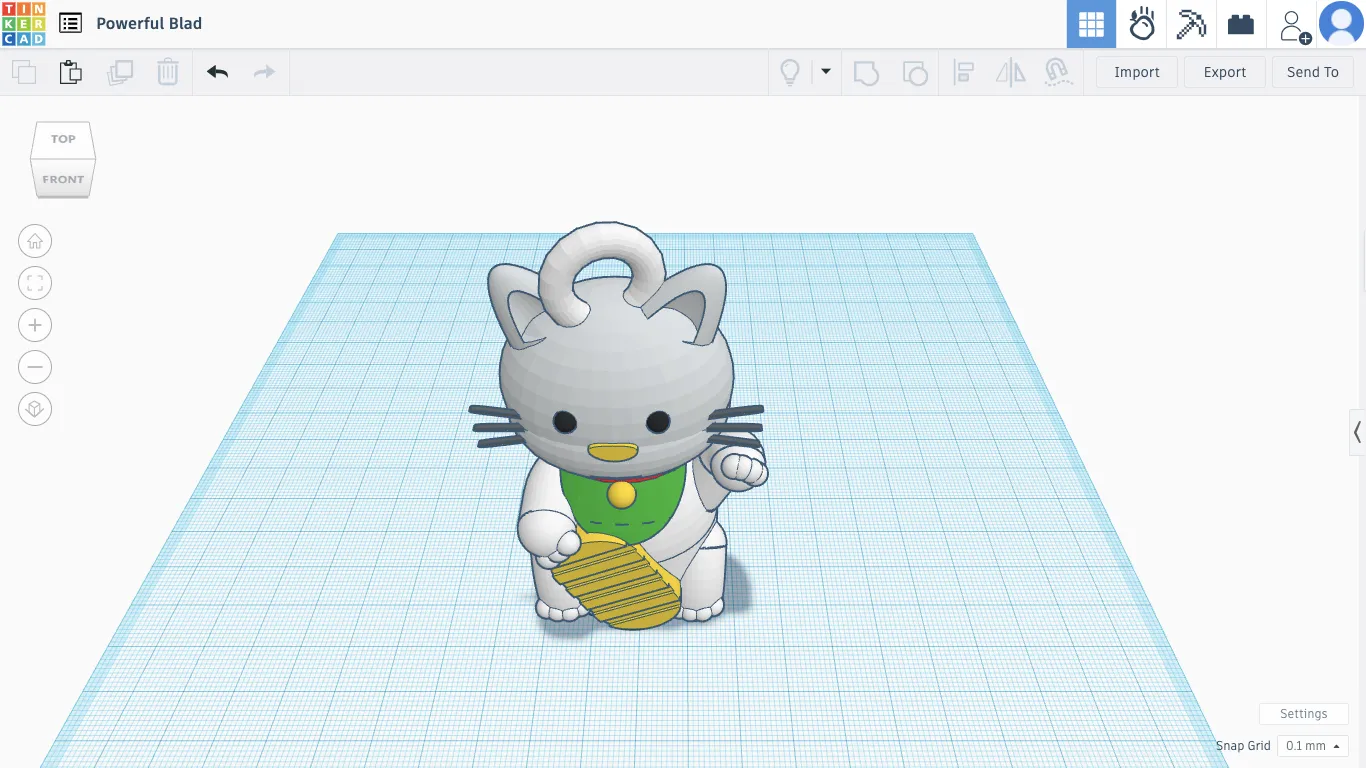Expand the visibility options dropdown arrow

pyautogui.click(x=826, y=72)
